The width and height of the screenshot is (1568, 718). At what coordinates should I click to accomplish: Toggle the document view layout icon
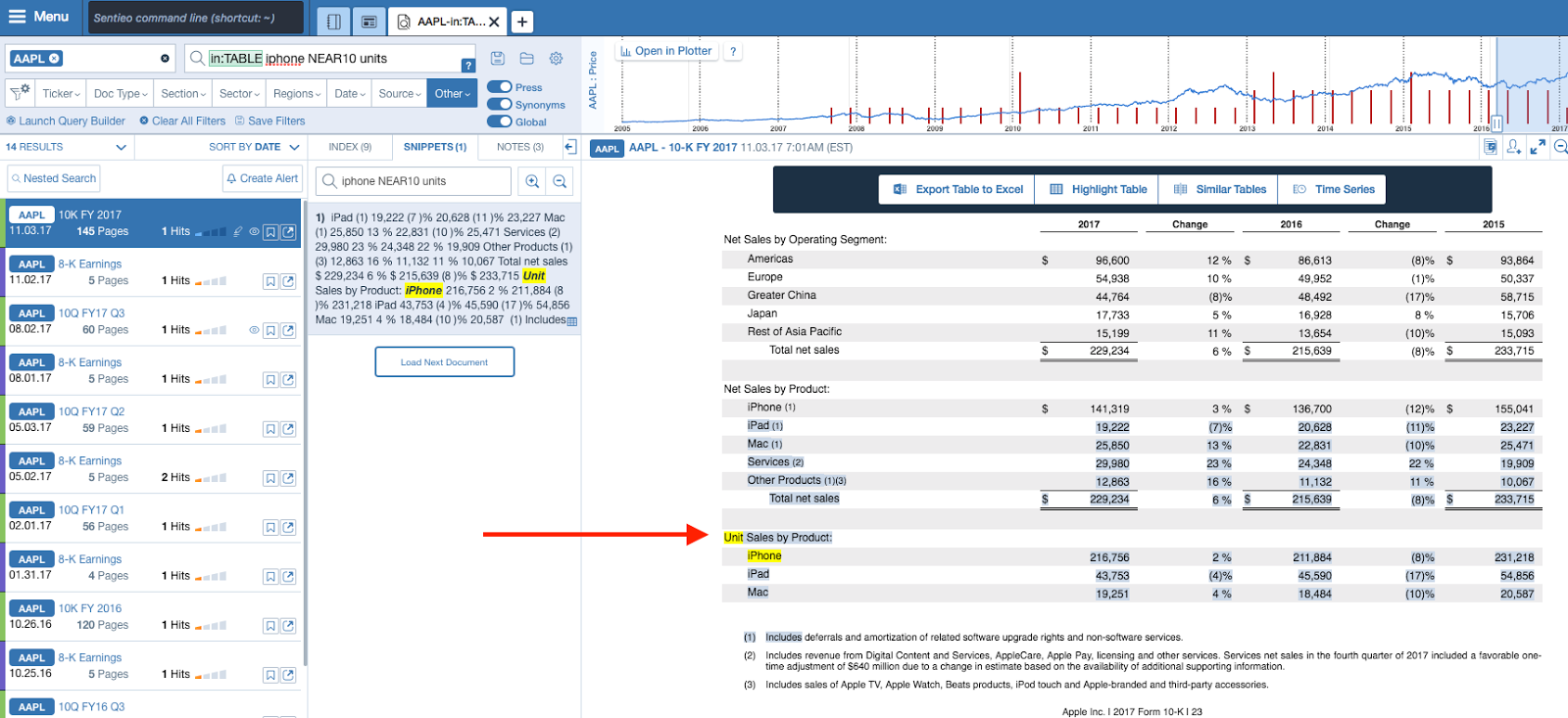coord(367,21)
